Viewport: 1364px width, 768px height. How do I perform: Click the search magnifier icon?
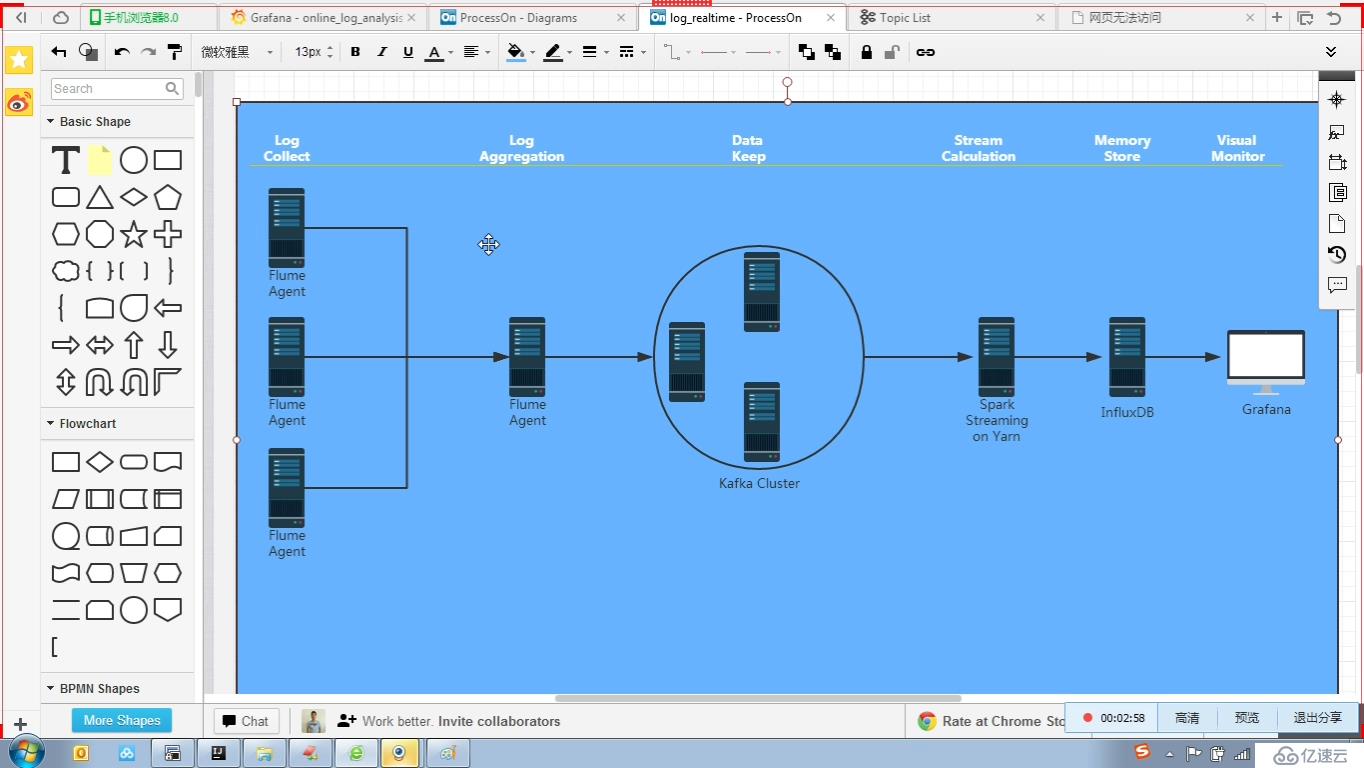(172, 89)
